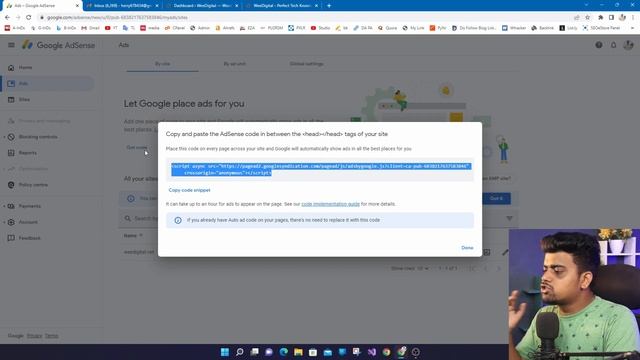Open Visual Studio from taskbar
640x360 pixels.
pos(371,352)
